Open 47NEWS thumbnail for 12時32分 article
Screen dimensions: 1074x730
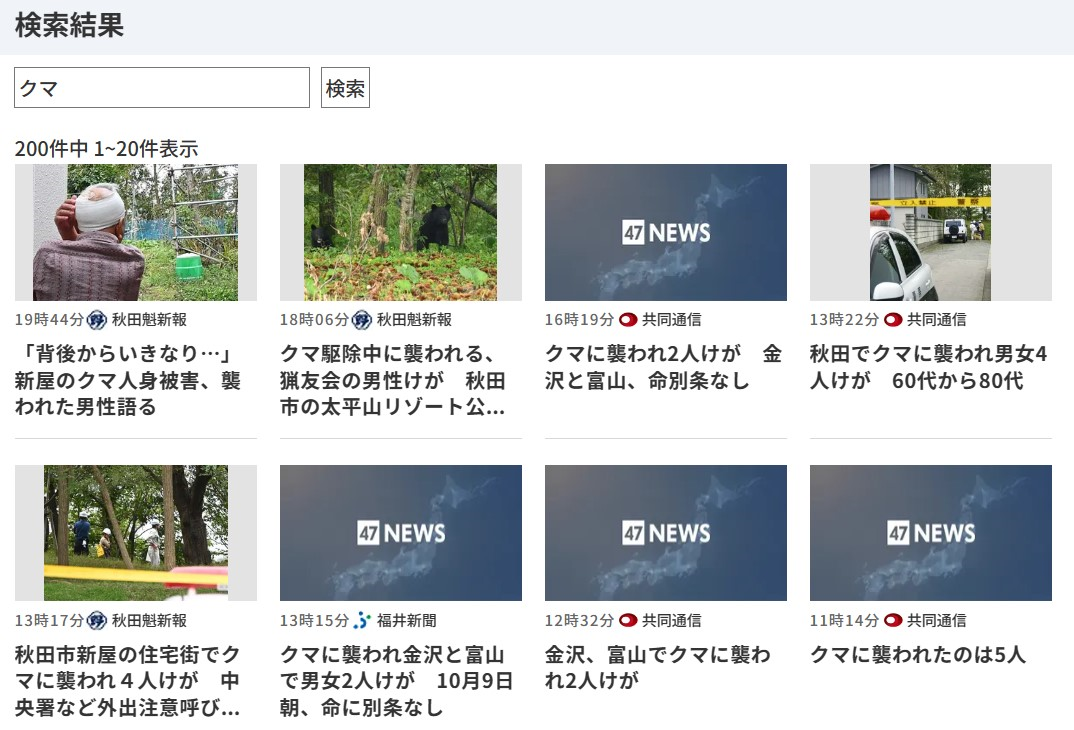[666, 533]
